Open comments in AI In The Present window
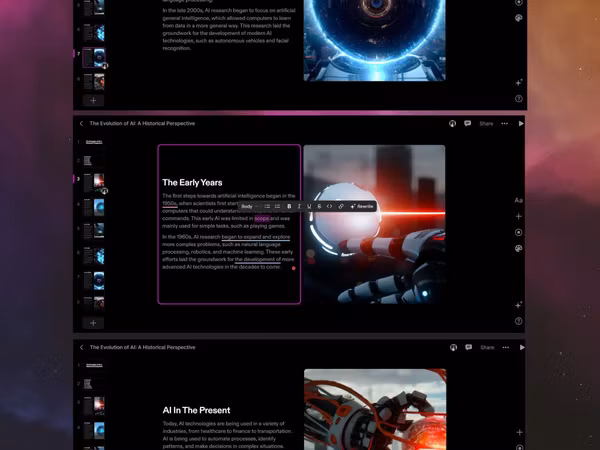 [x=468, y=347]
